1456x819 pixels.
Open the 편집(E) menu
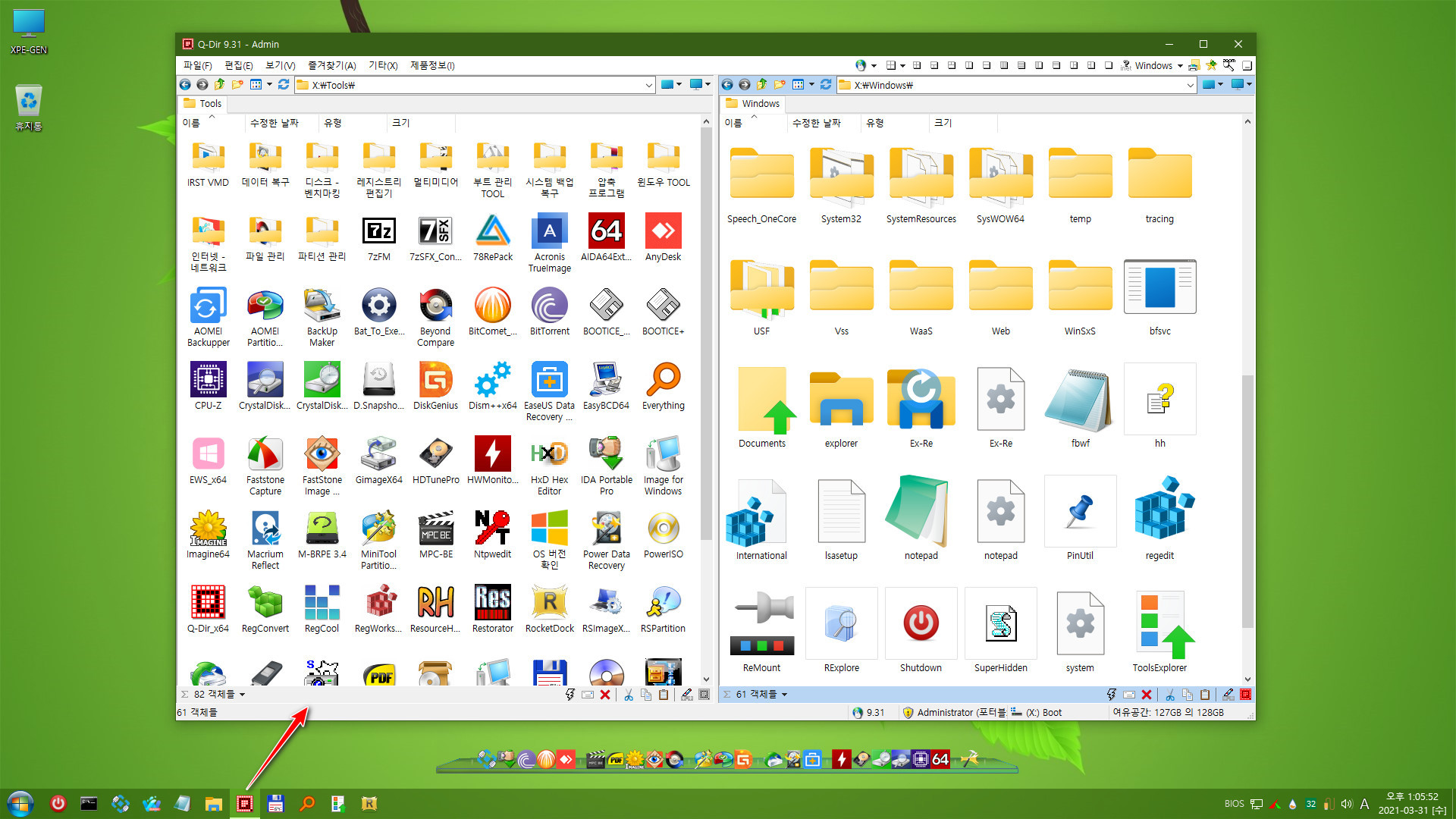pyautogui.click(x=239, y=65)
